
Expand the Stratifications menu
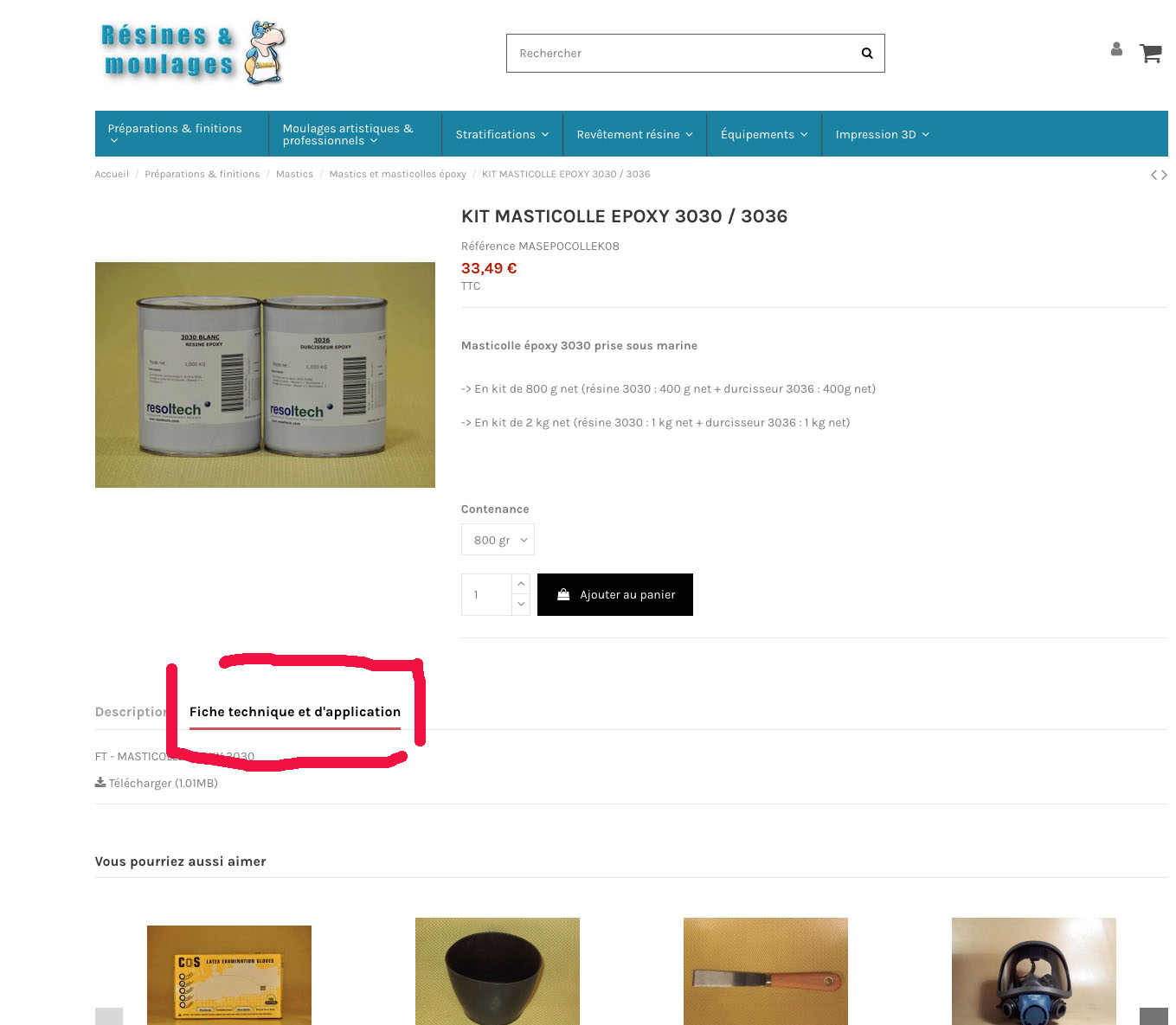tap(502, 134)
